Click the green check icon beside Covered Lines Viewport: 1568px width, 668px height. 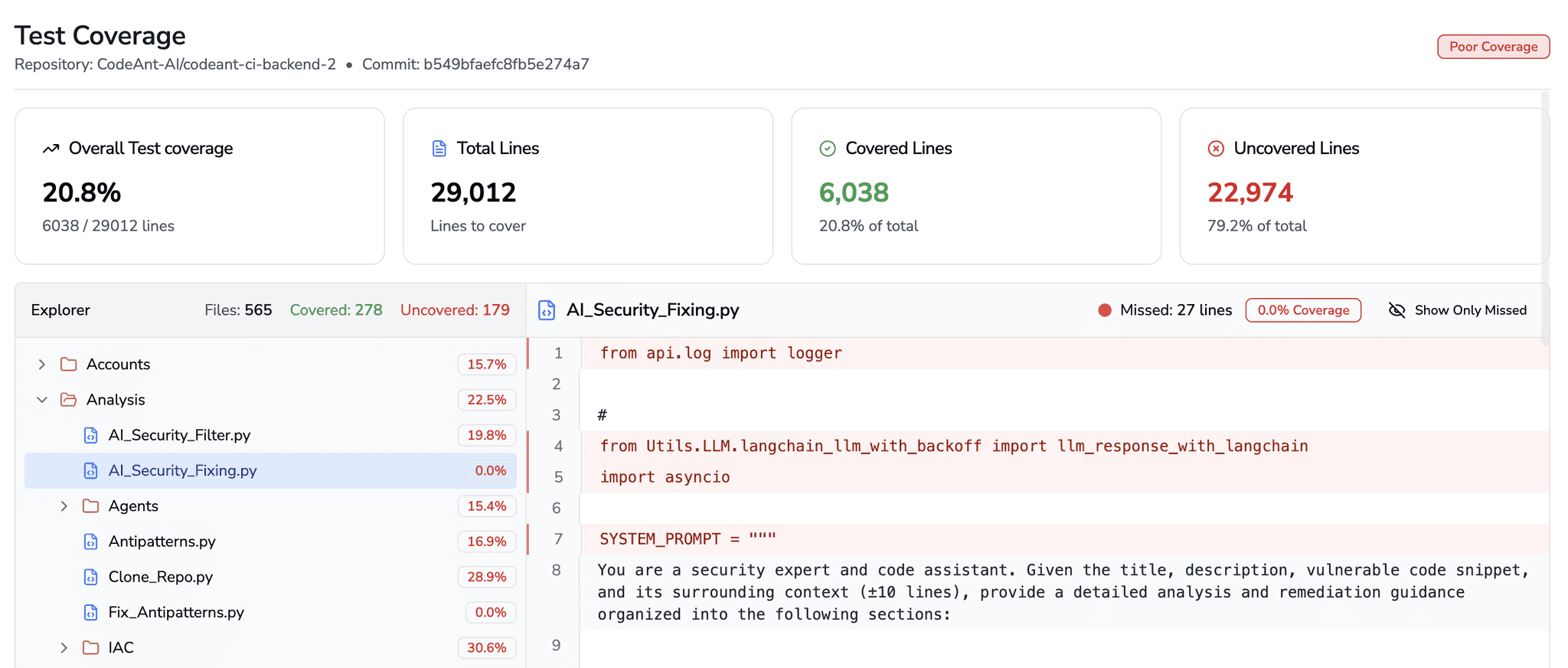click(x=828, y=149)
